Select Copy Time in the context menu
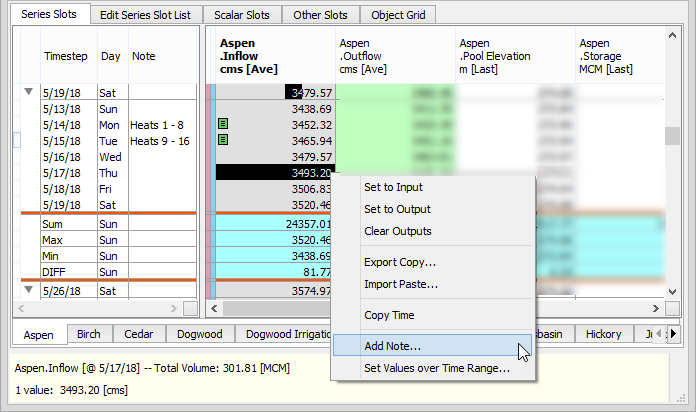 (x=389, y=315)
